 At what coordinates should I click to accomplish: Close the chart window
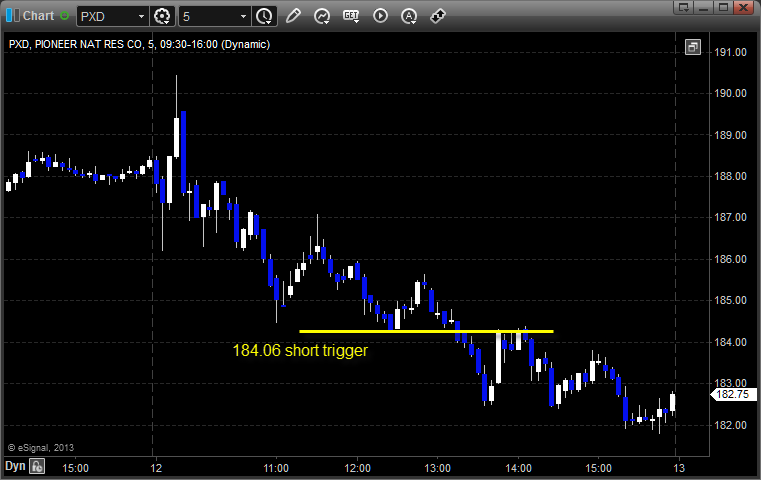click(x=743, y=7)
